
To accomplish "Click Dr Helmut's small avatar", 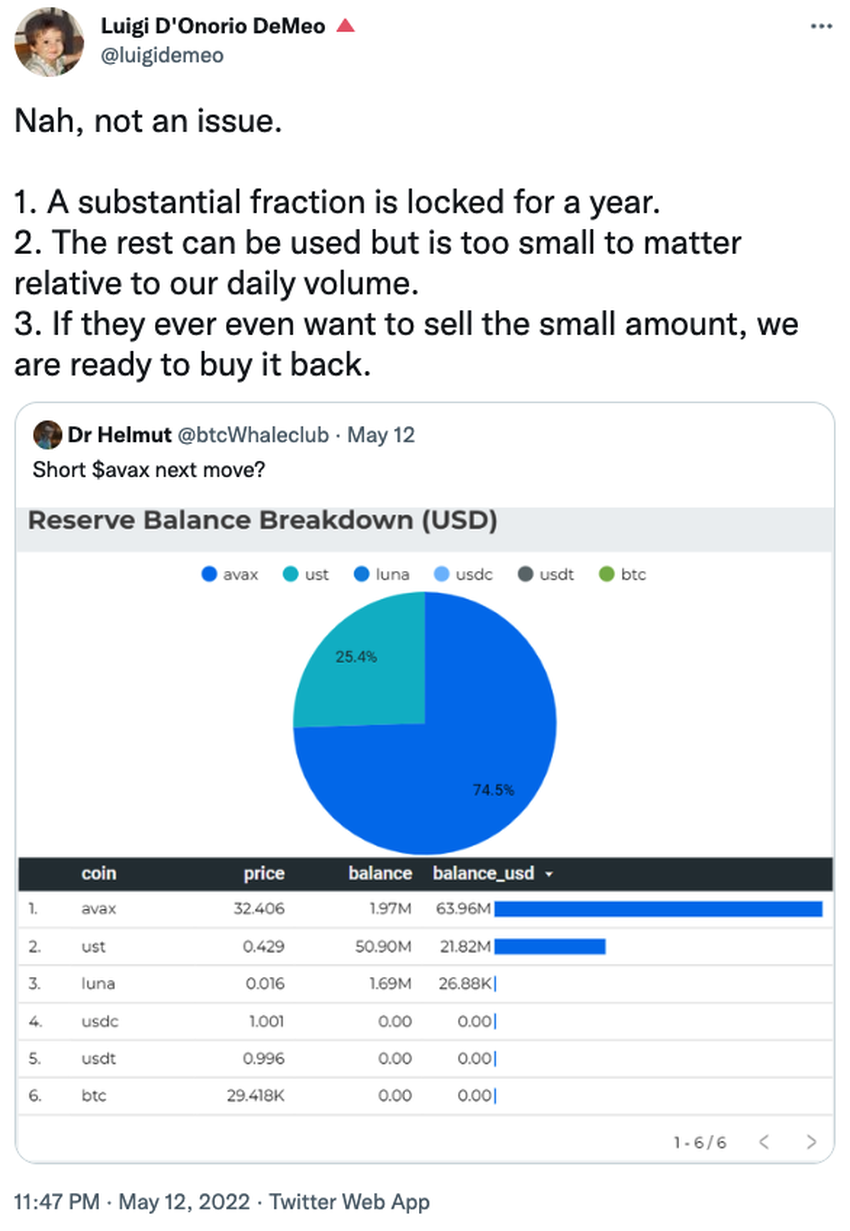I will click(48, 435).
